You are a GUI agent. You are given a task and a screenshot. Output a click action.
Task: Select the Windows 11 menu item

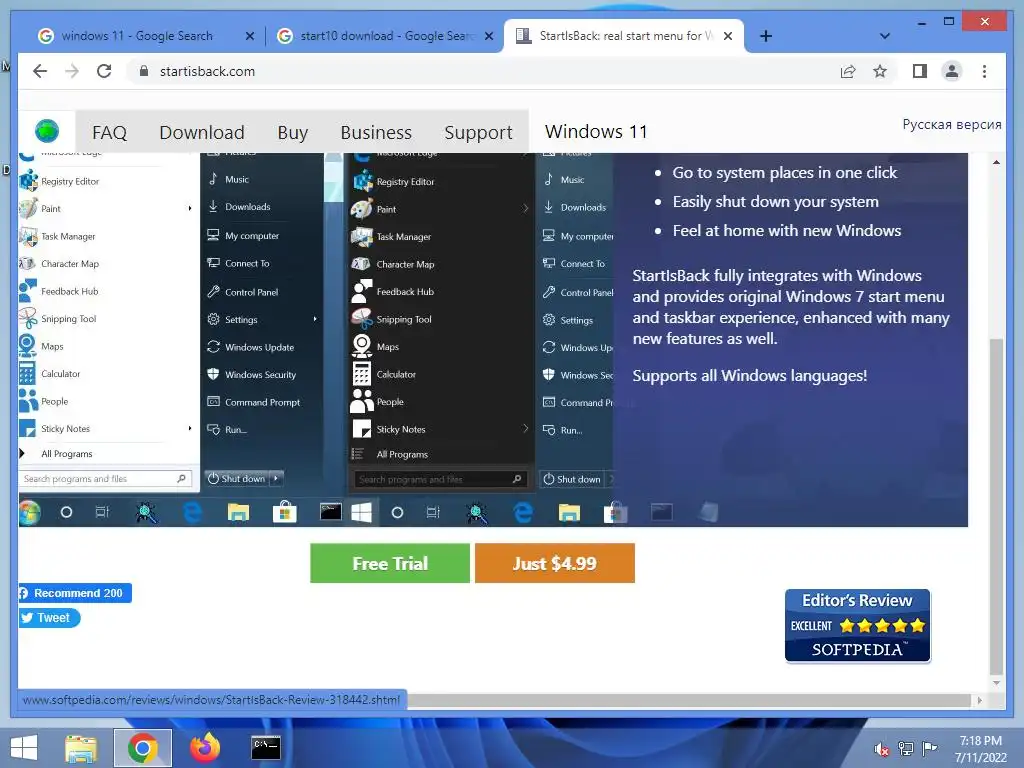click(x=596, y=131)
